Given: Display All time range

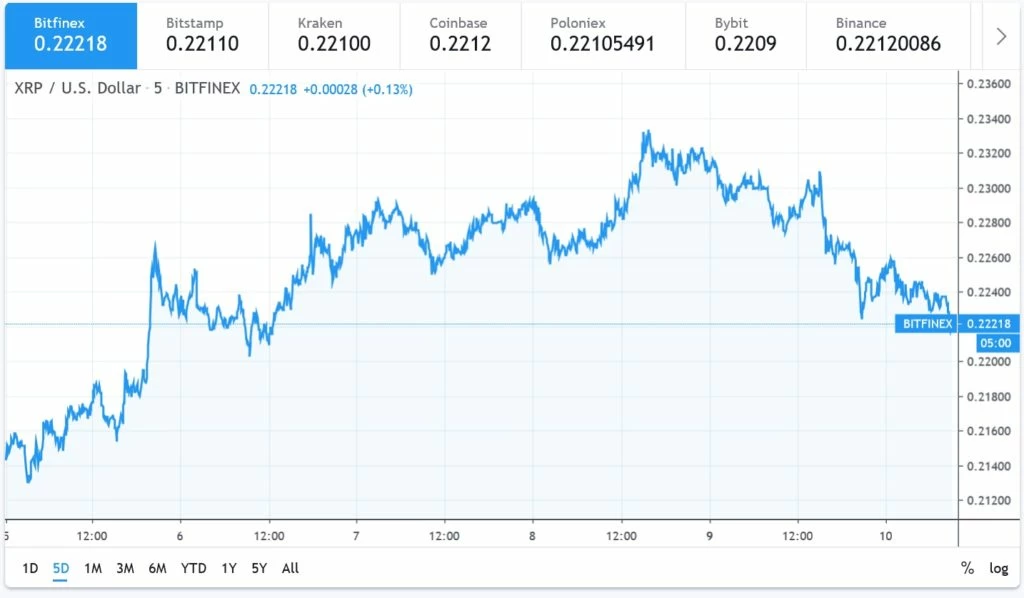Looking at the screenshot, I should [x=290, y=569].
